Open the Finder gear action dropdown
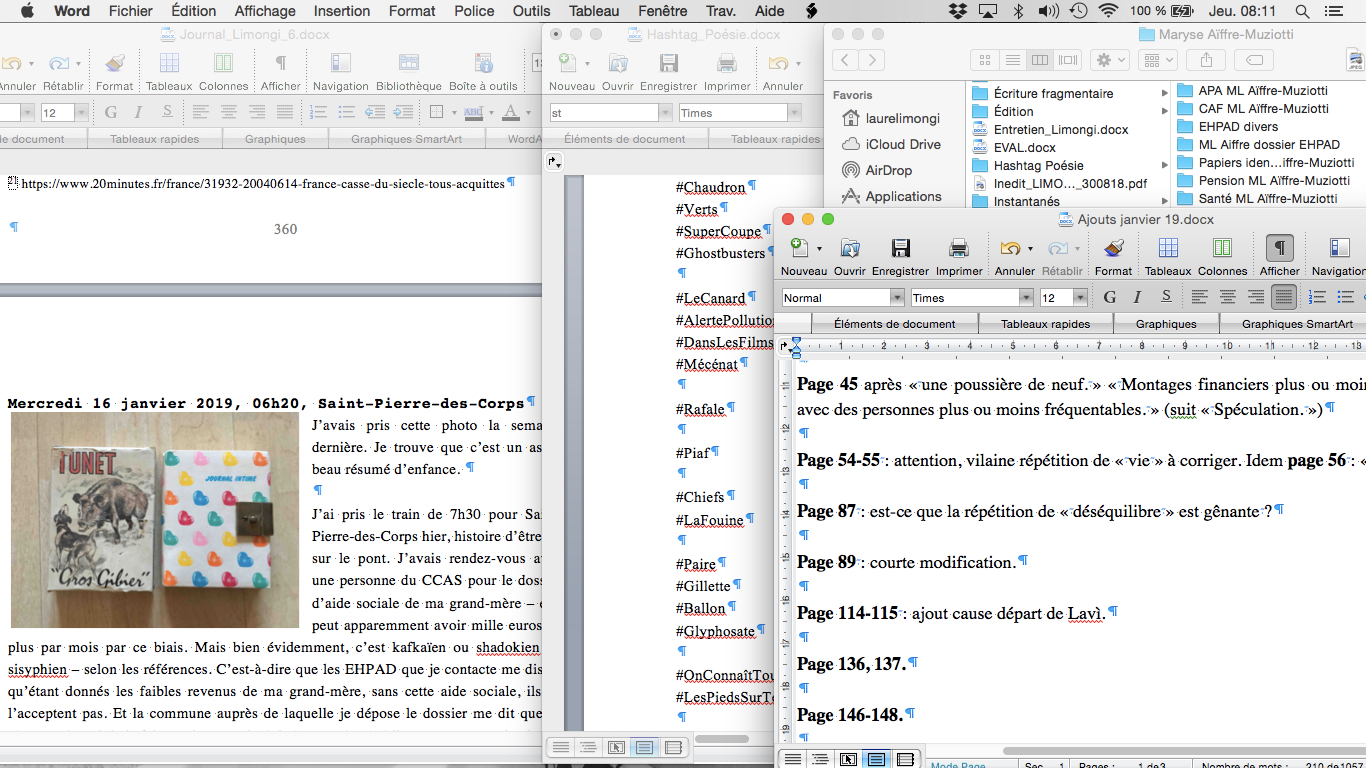The image size is (1366, 768). click(1109, 60)
